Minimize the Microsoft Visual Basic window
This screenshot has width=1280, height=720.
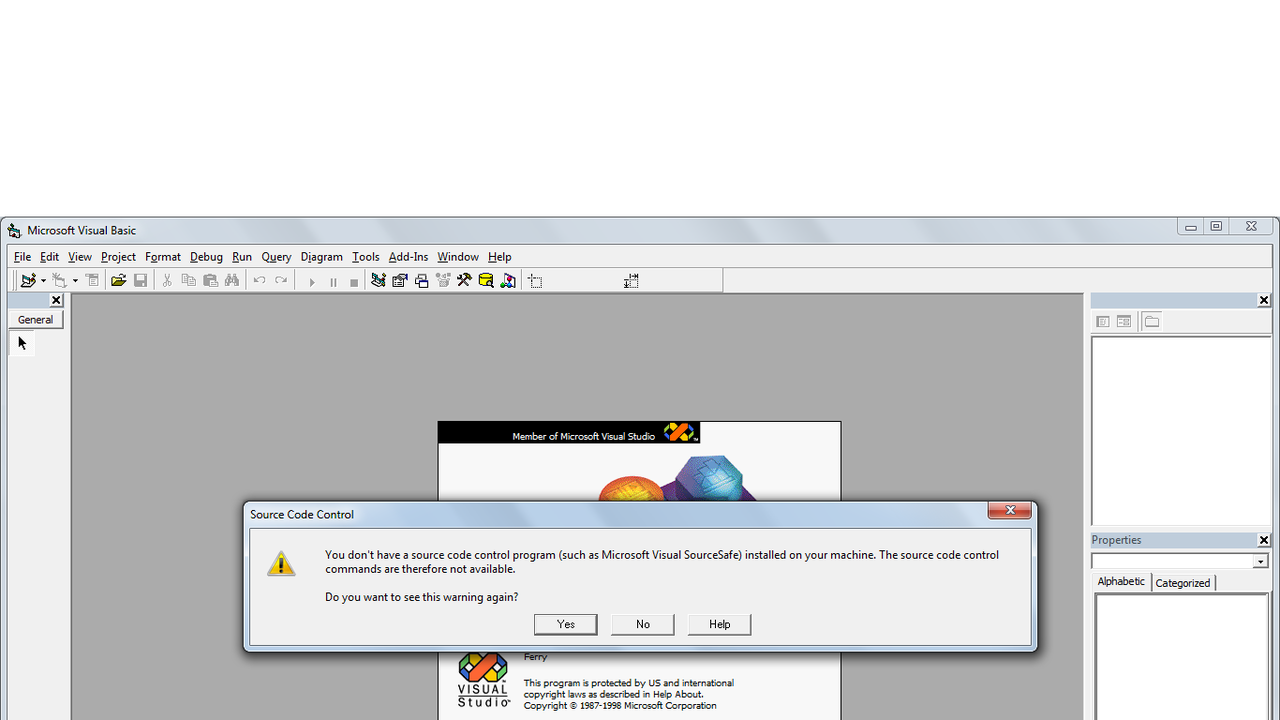[1190, 227]
